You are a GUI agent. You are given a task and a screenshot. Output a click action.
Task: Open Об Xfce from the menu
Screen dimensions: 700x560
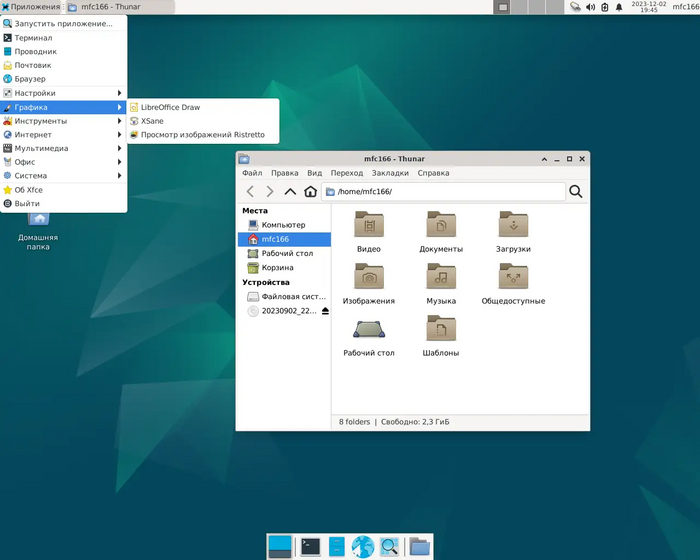click(x=63, y=190)
